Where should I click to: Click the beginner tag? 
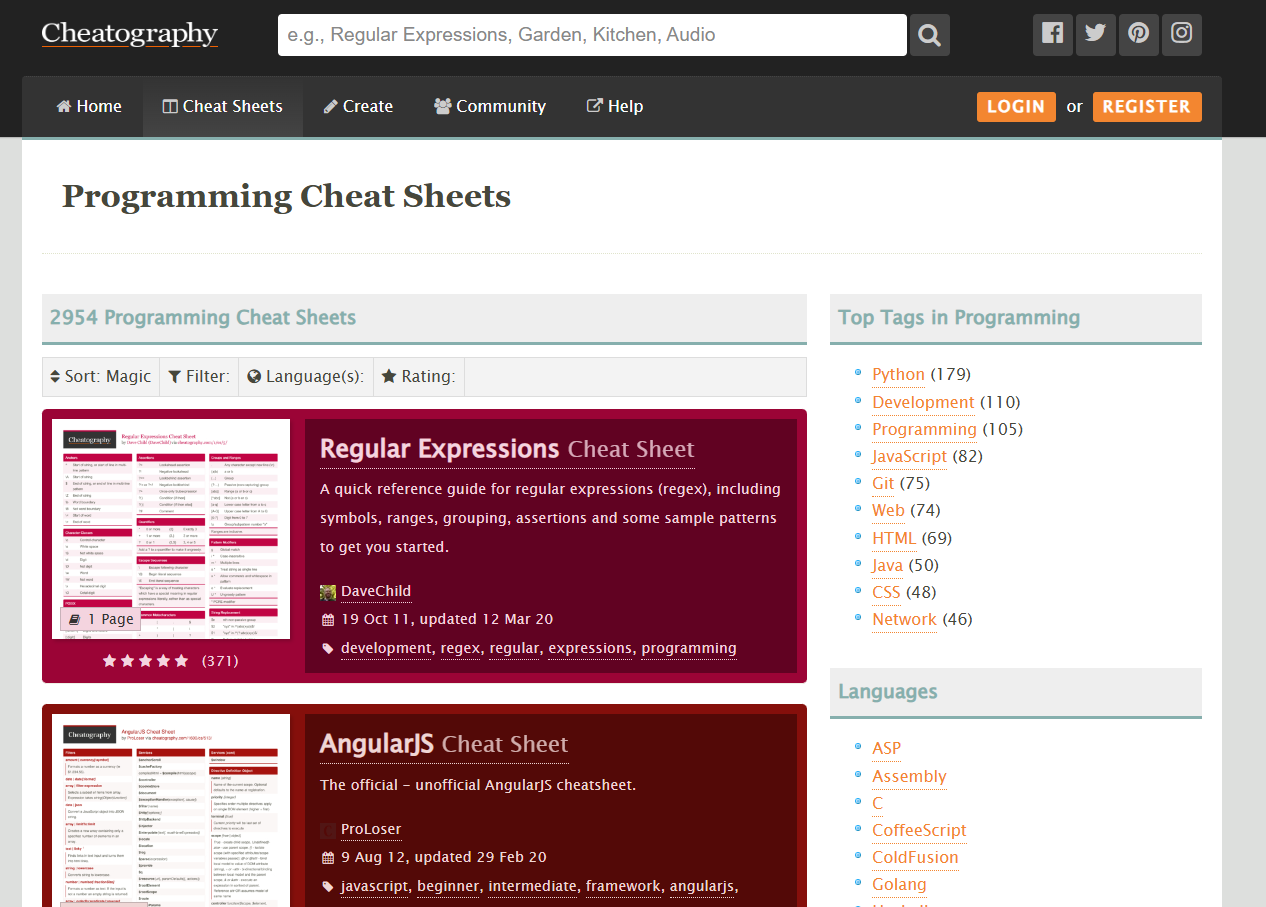tap(448, 886)
